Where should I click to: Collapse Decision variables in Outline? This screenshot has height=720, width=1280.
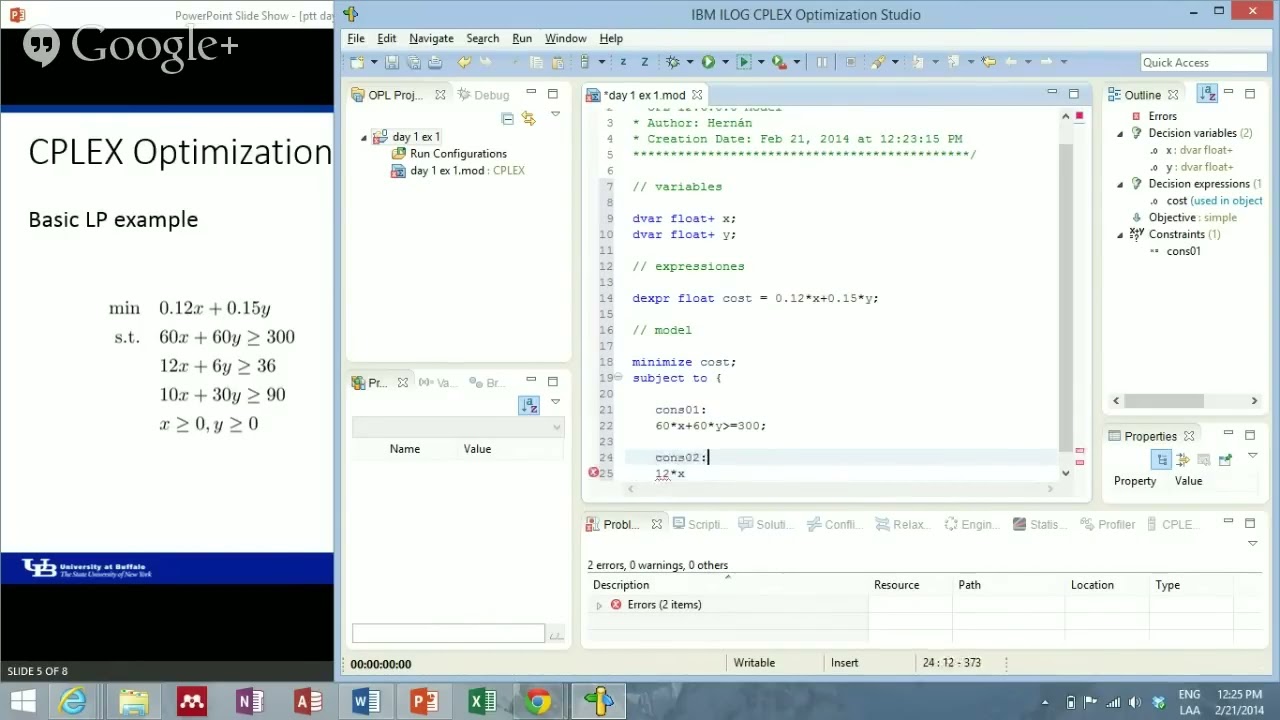coord(1120,133)
